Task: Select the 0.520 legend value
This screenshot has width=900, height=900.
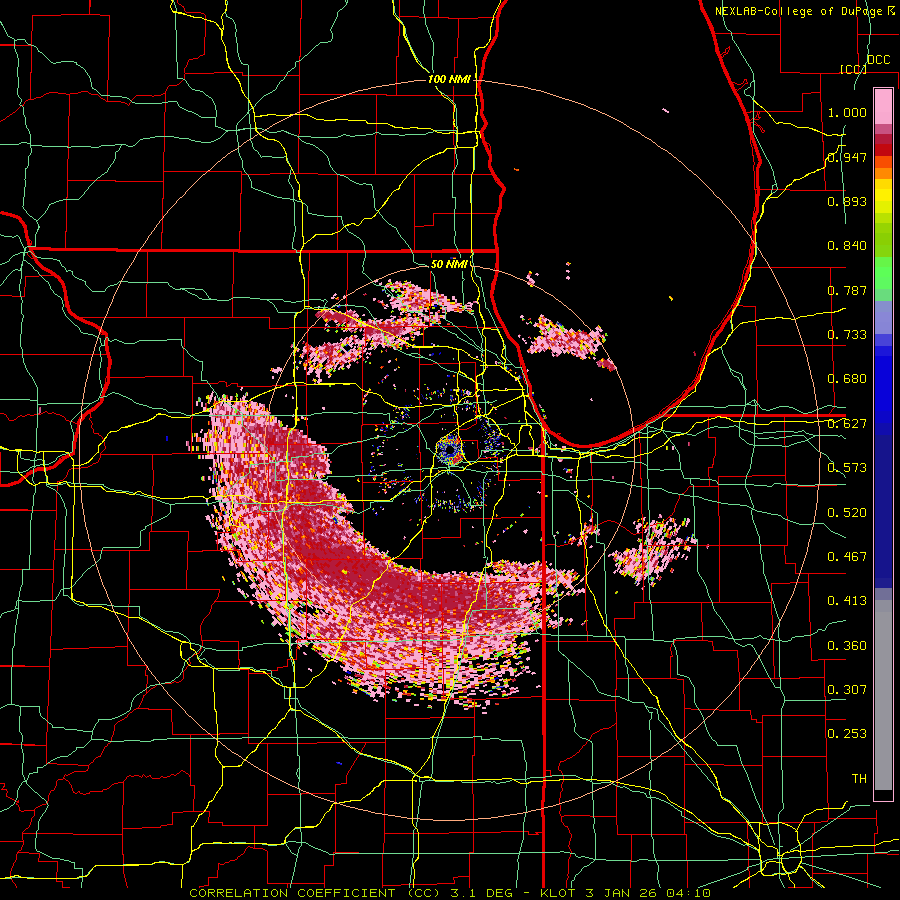Action: click(847, 513)
